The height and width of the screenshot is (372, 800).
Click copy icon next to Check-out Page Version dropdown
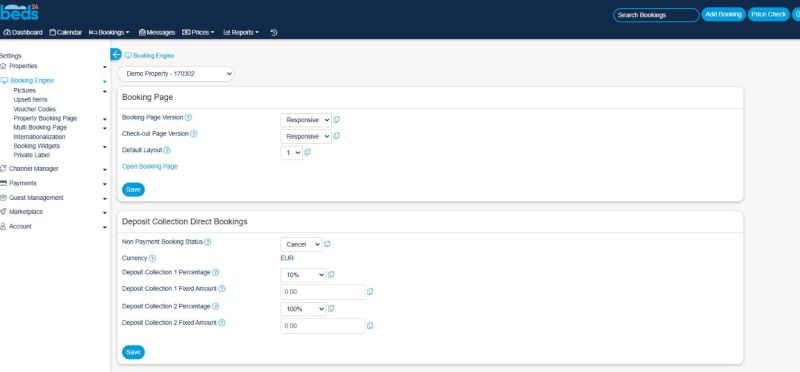(x=336, y=136)
